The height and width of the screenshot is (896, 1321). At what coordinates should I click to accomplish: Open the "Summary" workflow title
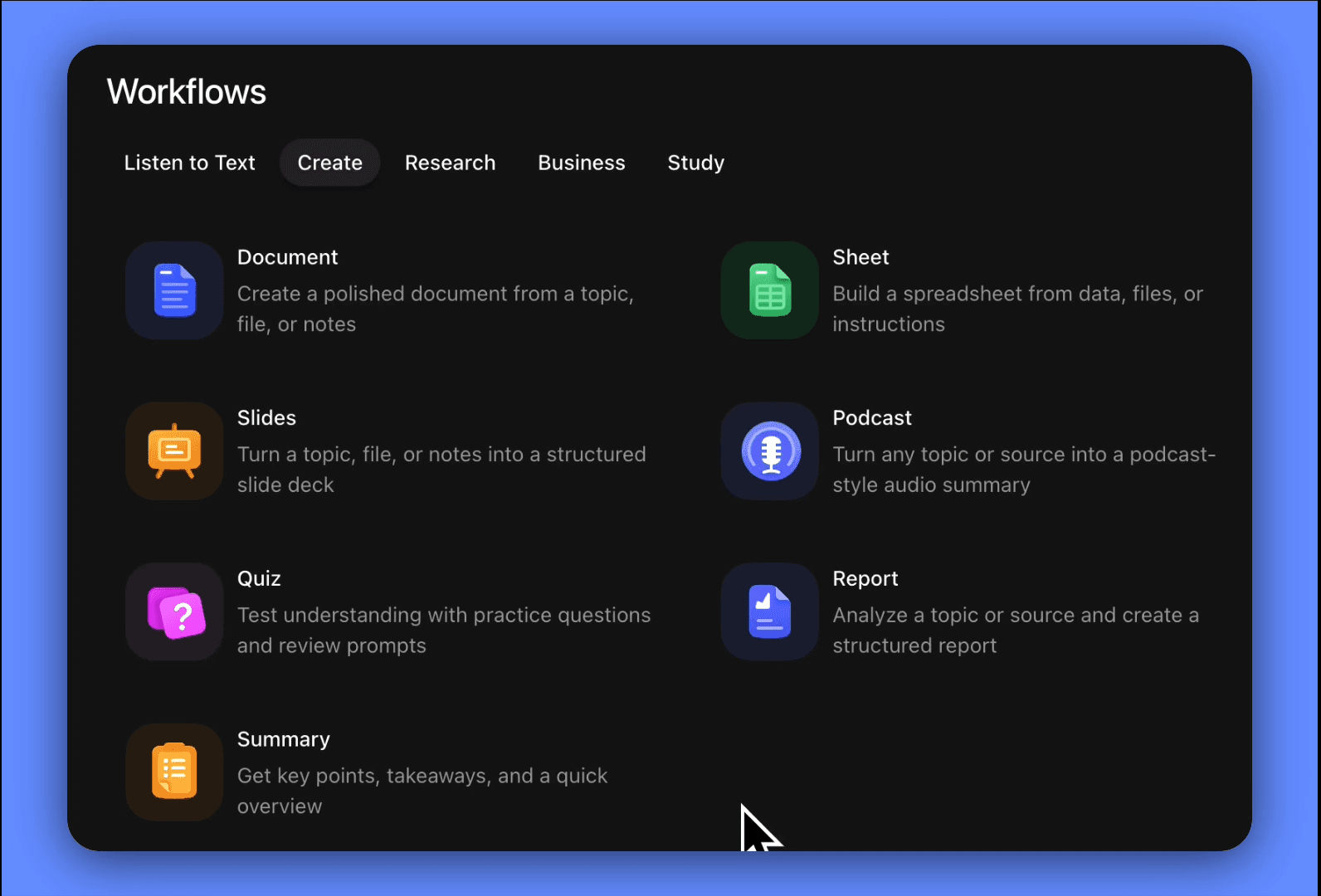click(284, 739)
